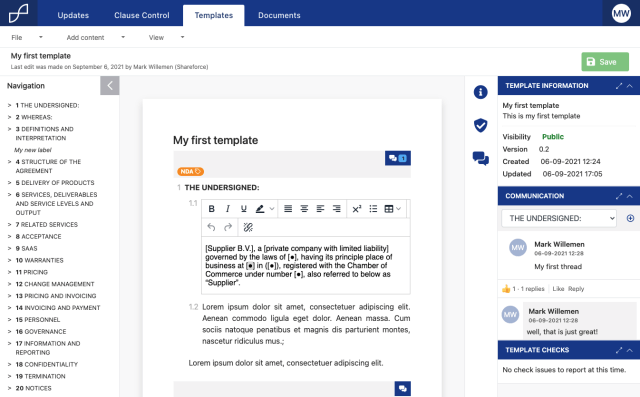The width and height of the screenshot is (640, 397).
Task: Click the Shareforce logo icon
Action: (x=19, y=13)
